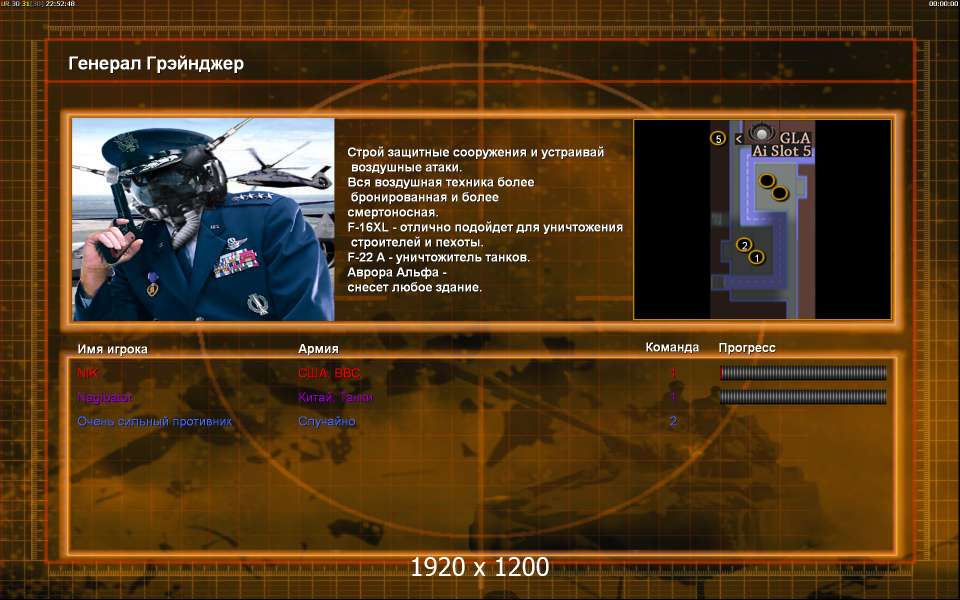
Task: Click army entry 'США: ВВС'
Action: pos(329,373)
